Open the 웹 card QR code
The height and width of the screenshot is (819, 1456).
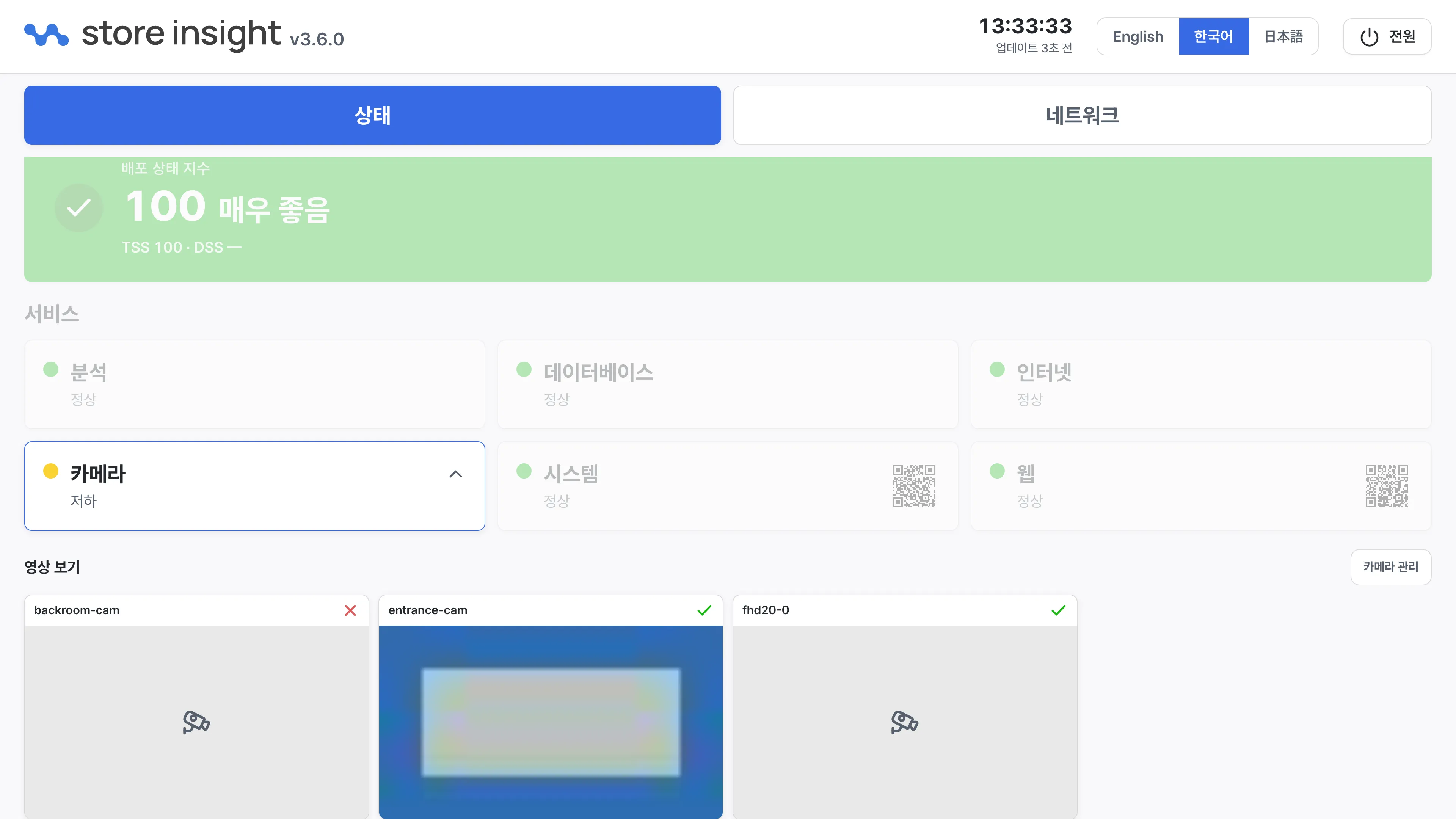pos(1387,486)
